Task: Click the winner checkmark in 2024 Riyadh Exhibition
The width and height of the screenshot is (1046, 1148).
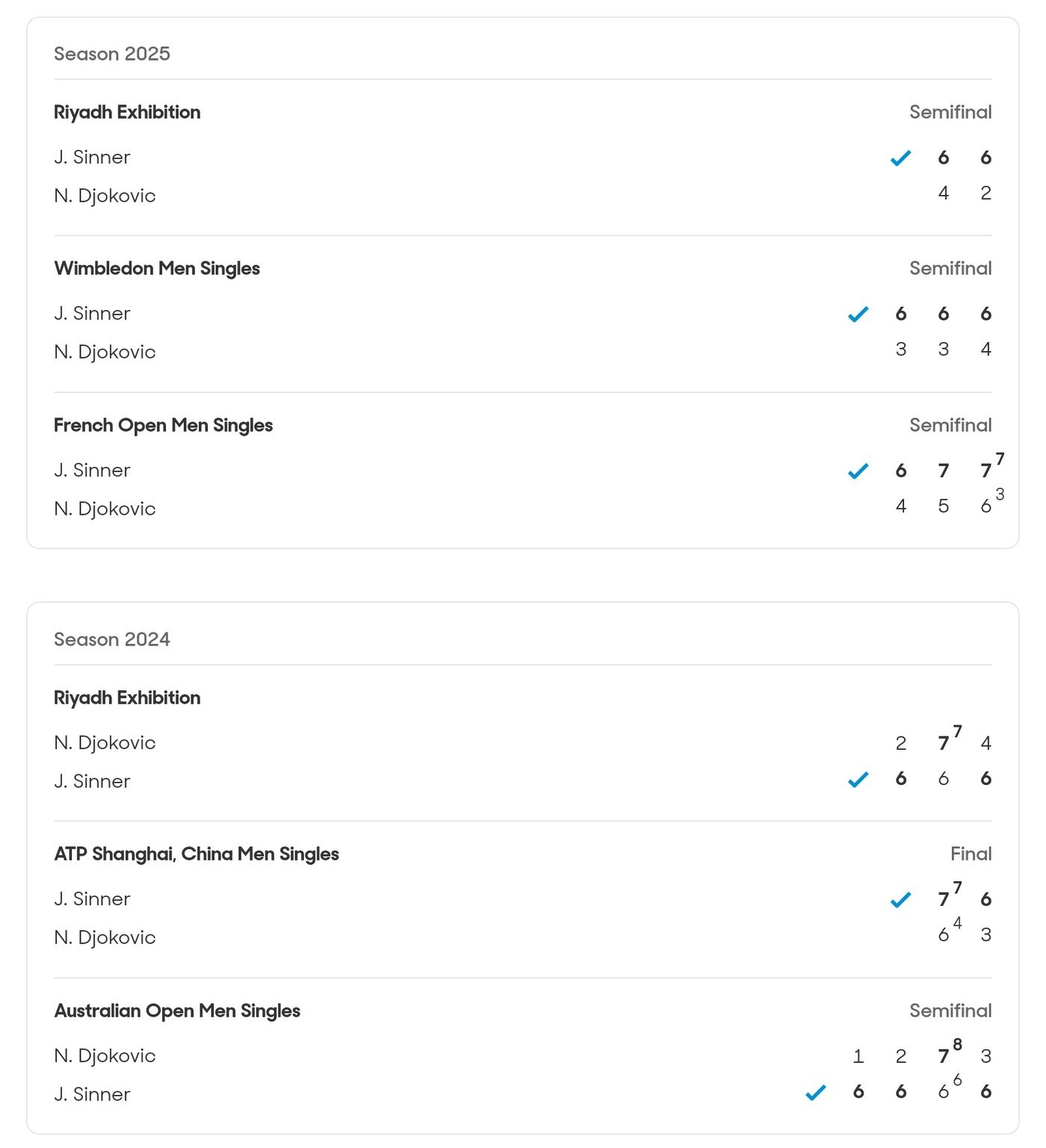Action: tap(858, 780)
